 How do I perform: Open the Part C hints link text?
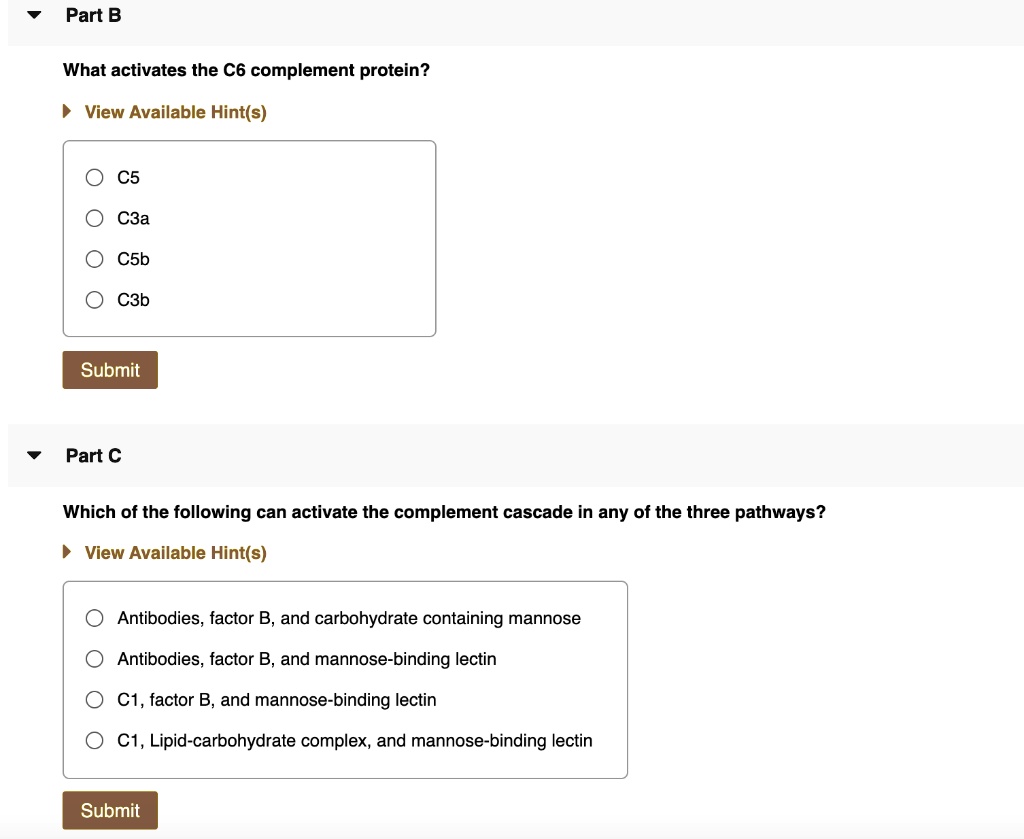pyautogui.click(x=176, y=553)
